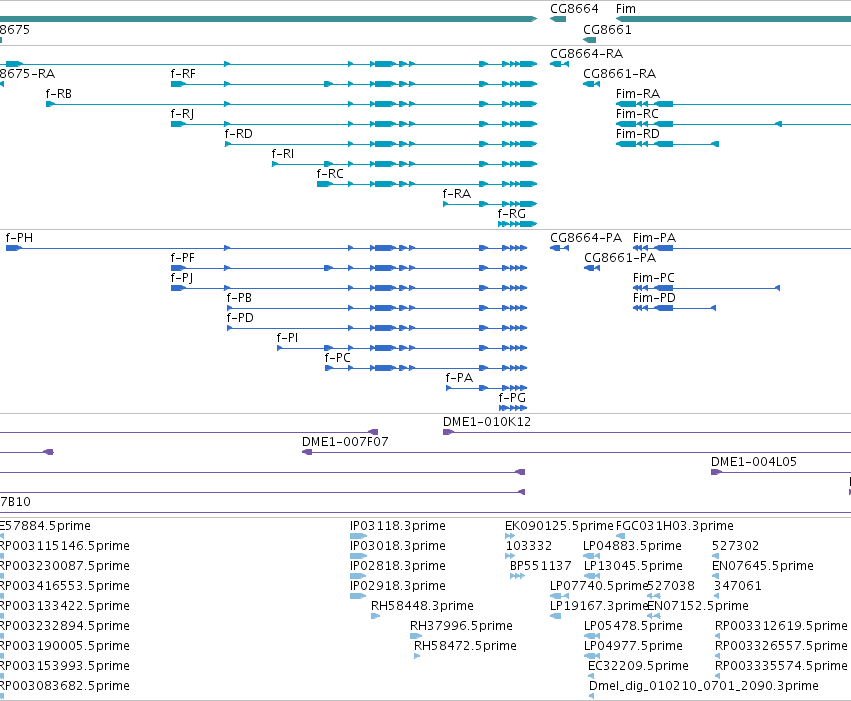
Task: Select the CG8661-PA protein label
Action: tap(620, 258)
